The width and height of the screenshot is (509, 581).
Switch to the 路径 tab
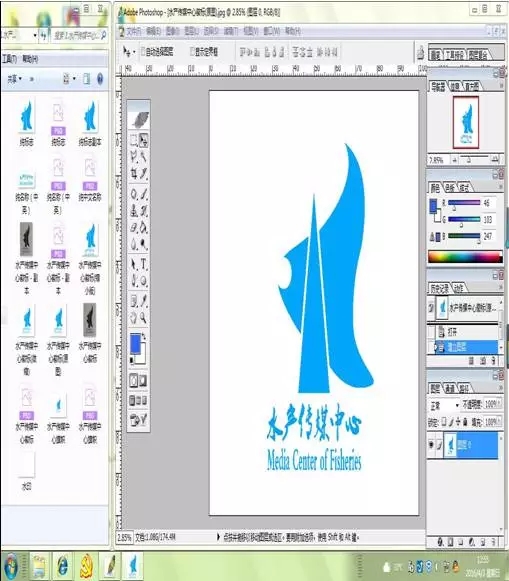pos(464,388)
